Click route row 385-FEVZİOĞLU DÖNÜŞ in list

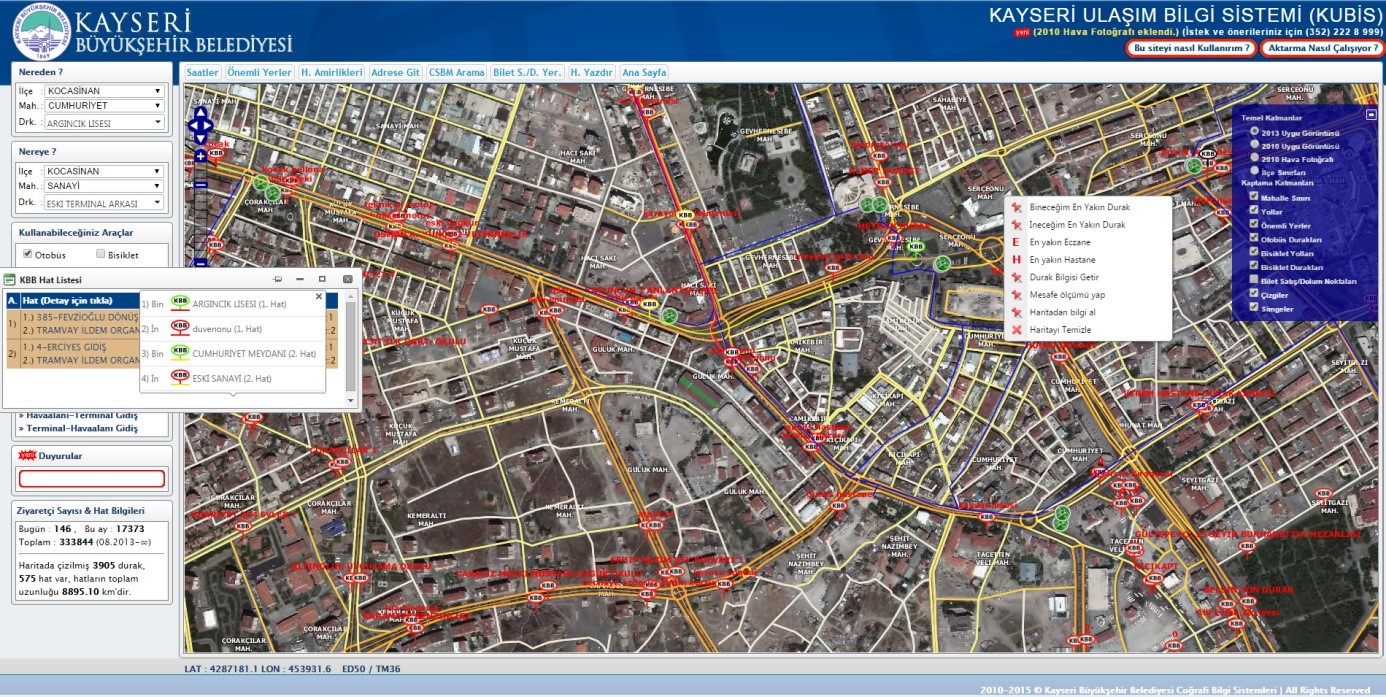point(78,315)
